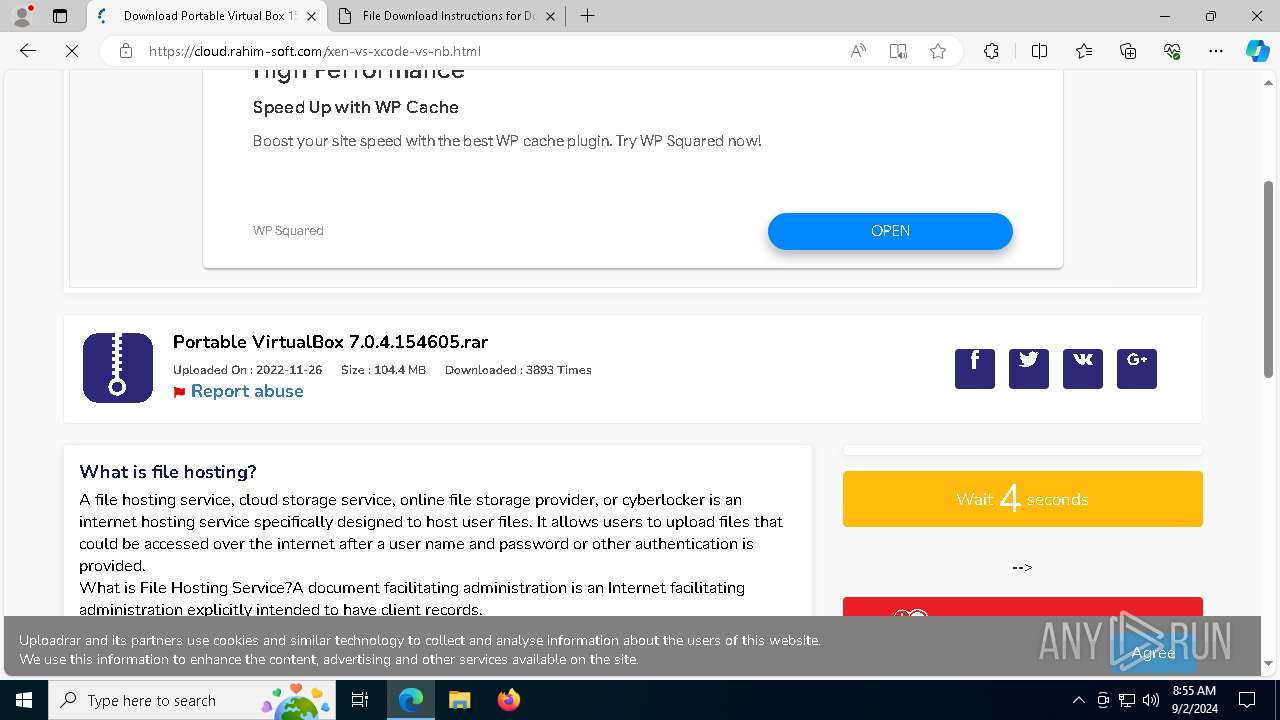This screenshot has height=720, width=1280.
Task: View site information lock icon
Action: [x=126, y=51]
